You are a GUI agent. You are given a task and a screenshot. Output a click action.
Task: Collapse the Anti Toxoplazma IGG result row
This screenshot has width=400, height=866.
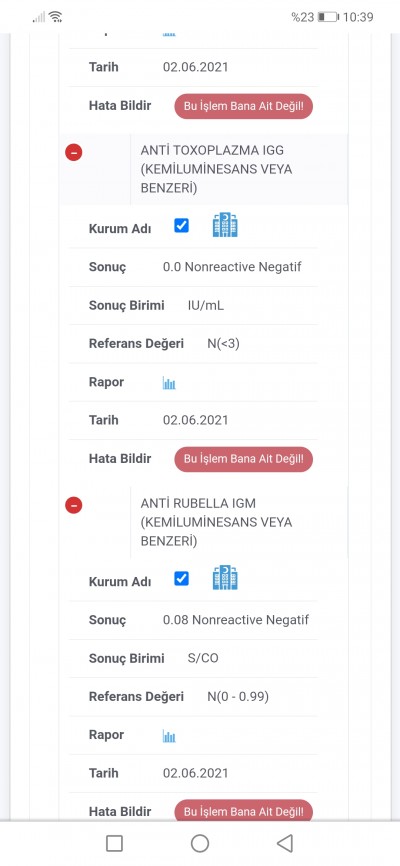(73, 152)
